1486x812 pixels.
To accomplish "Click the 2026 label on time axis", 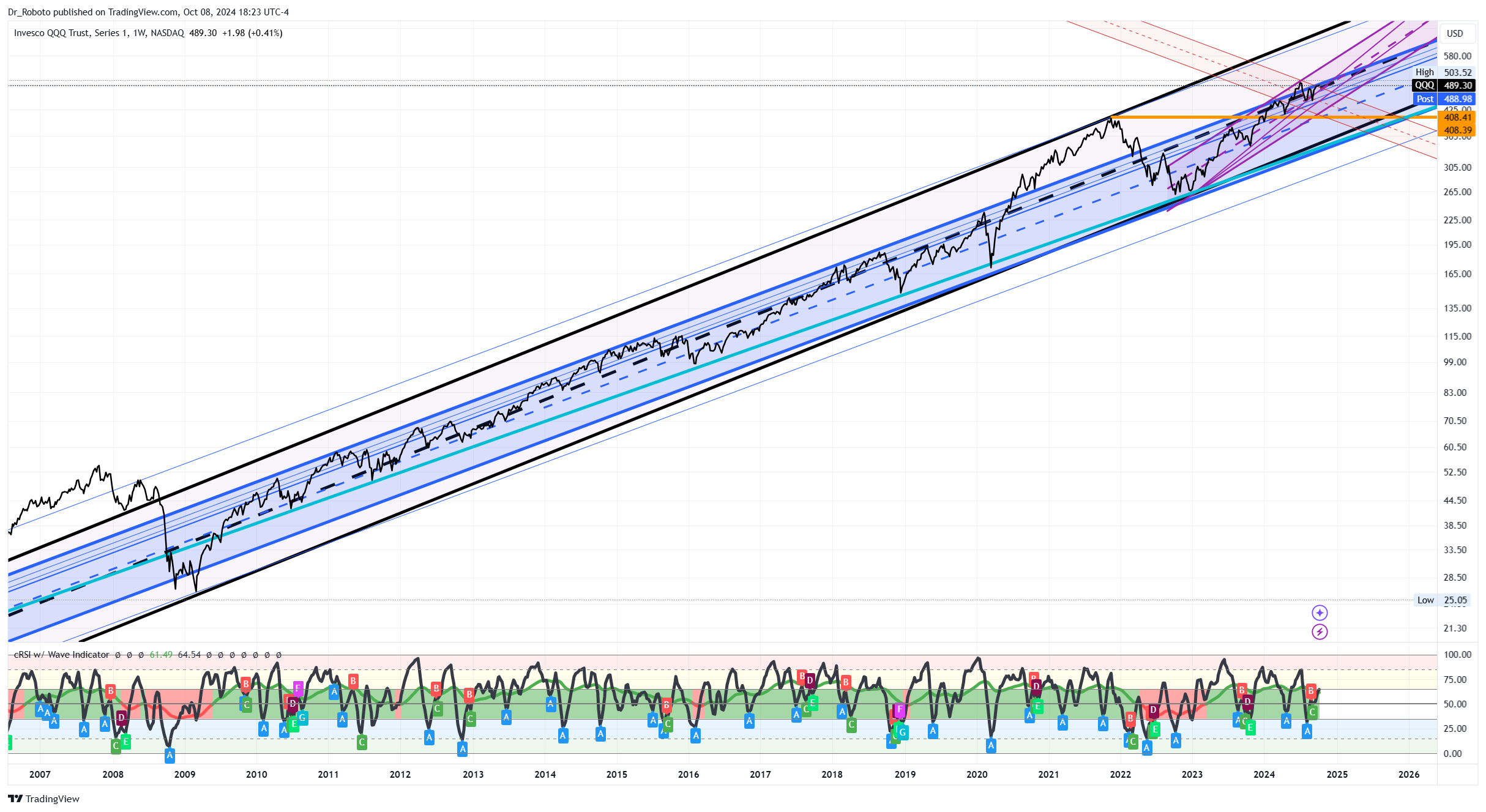I will click(x=1409, y=775).
